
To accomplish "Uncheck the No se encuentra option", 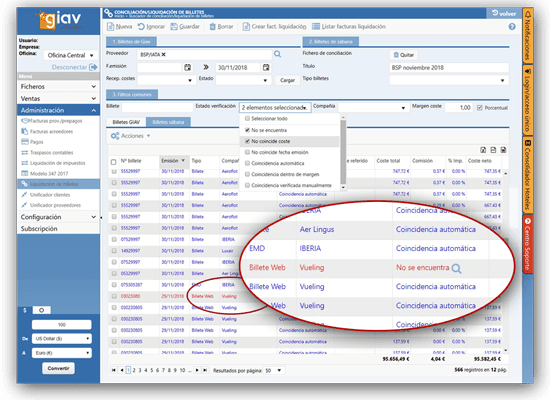I will (x=247, y=130).
